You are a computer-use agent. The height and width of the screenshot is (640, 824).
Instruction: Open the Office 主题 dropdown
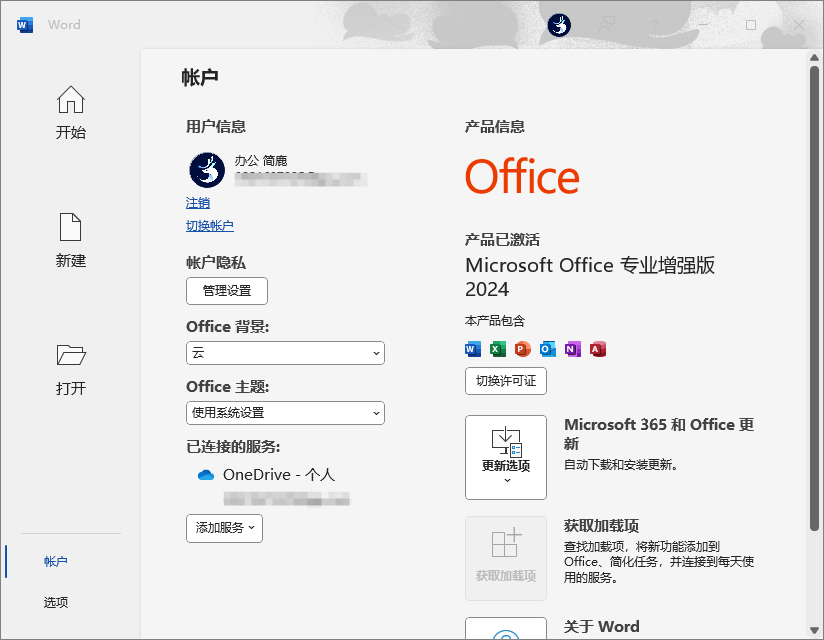pyautogui.click(x=285, y=413)
